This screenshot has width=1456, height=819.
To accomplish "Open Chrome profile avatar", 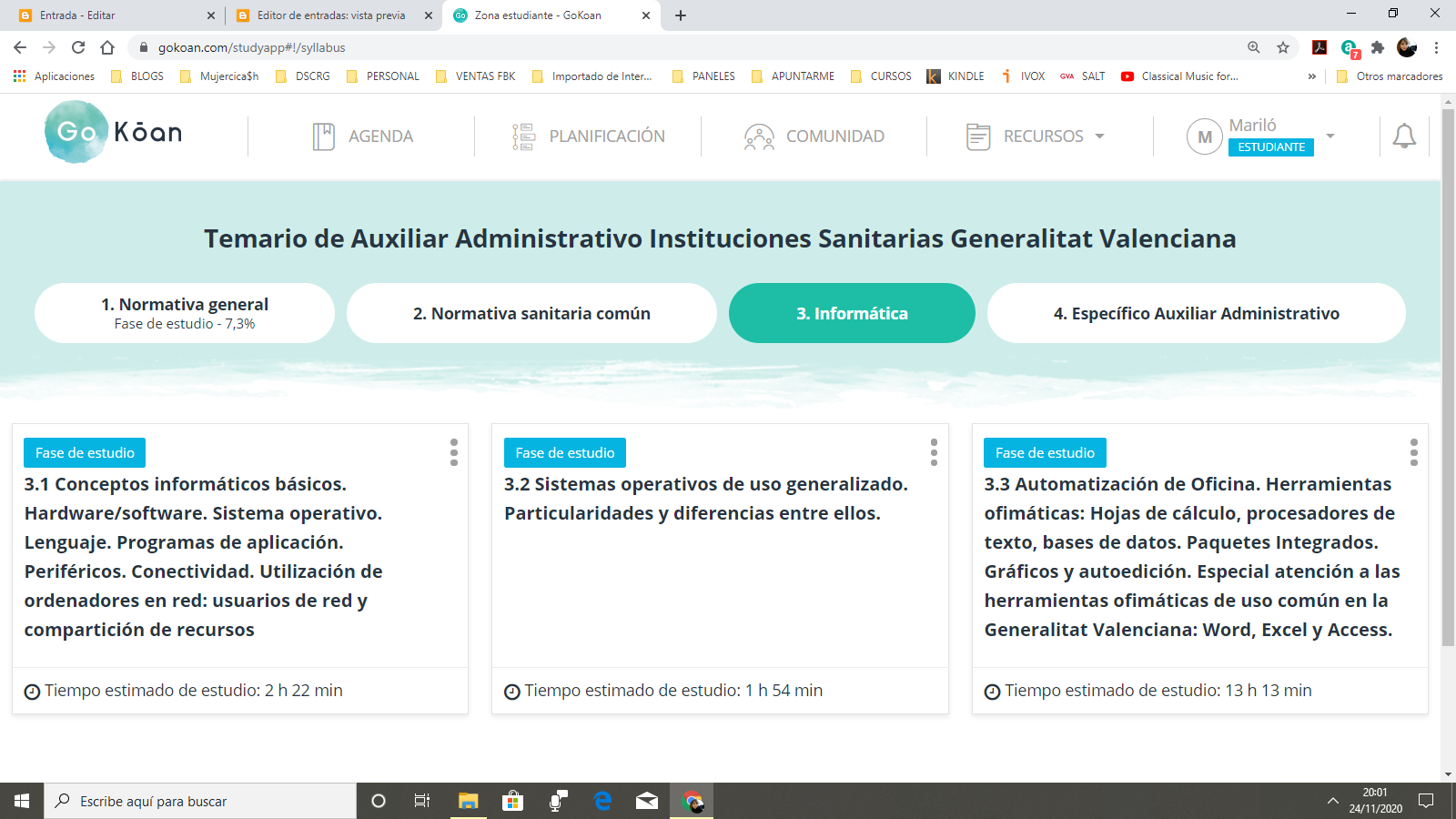I will point(1407,47).
